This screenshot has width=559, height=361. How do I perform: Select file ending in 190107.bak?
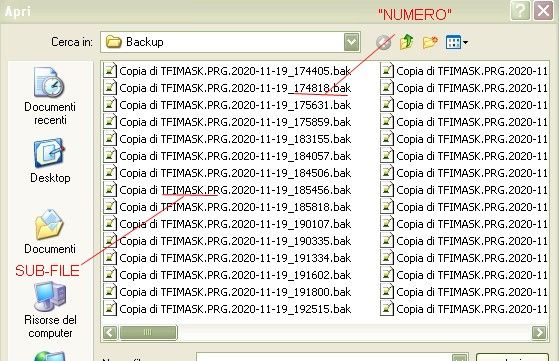click(x=227, y=224)
